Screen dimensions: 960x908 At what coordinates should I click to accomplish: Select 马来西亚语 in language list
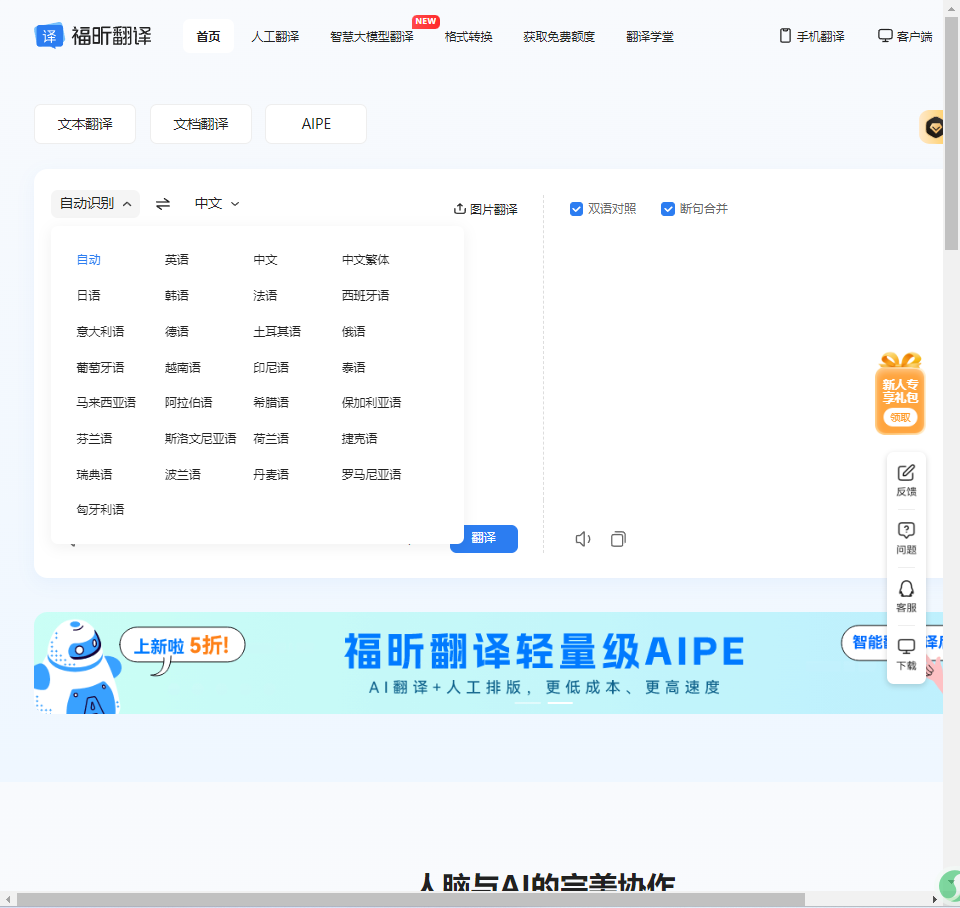point(106,403)
